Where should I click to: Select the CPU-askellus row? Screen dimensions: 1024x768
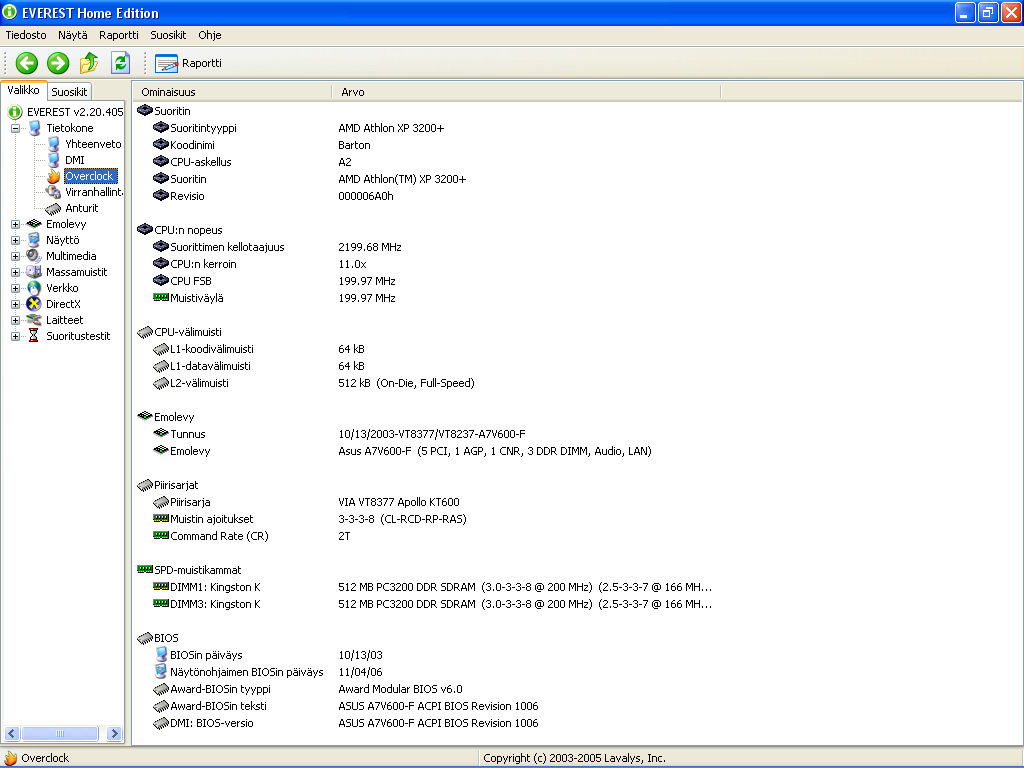click(577, 162)
